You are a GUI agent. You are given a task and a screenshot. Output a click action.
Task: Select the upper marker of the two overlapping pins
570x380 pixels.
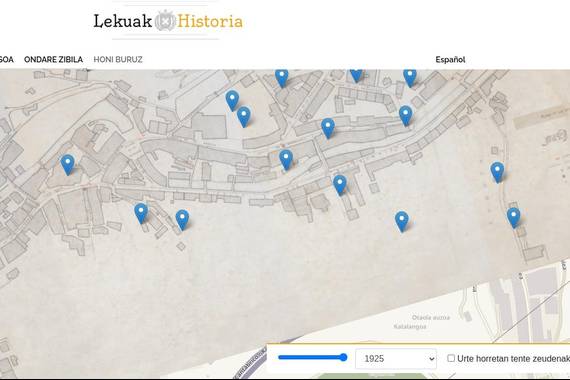pyautogui.click(x=232, y=100)
